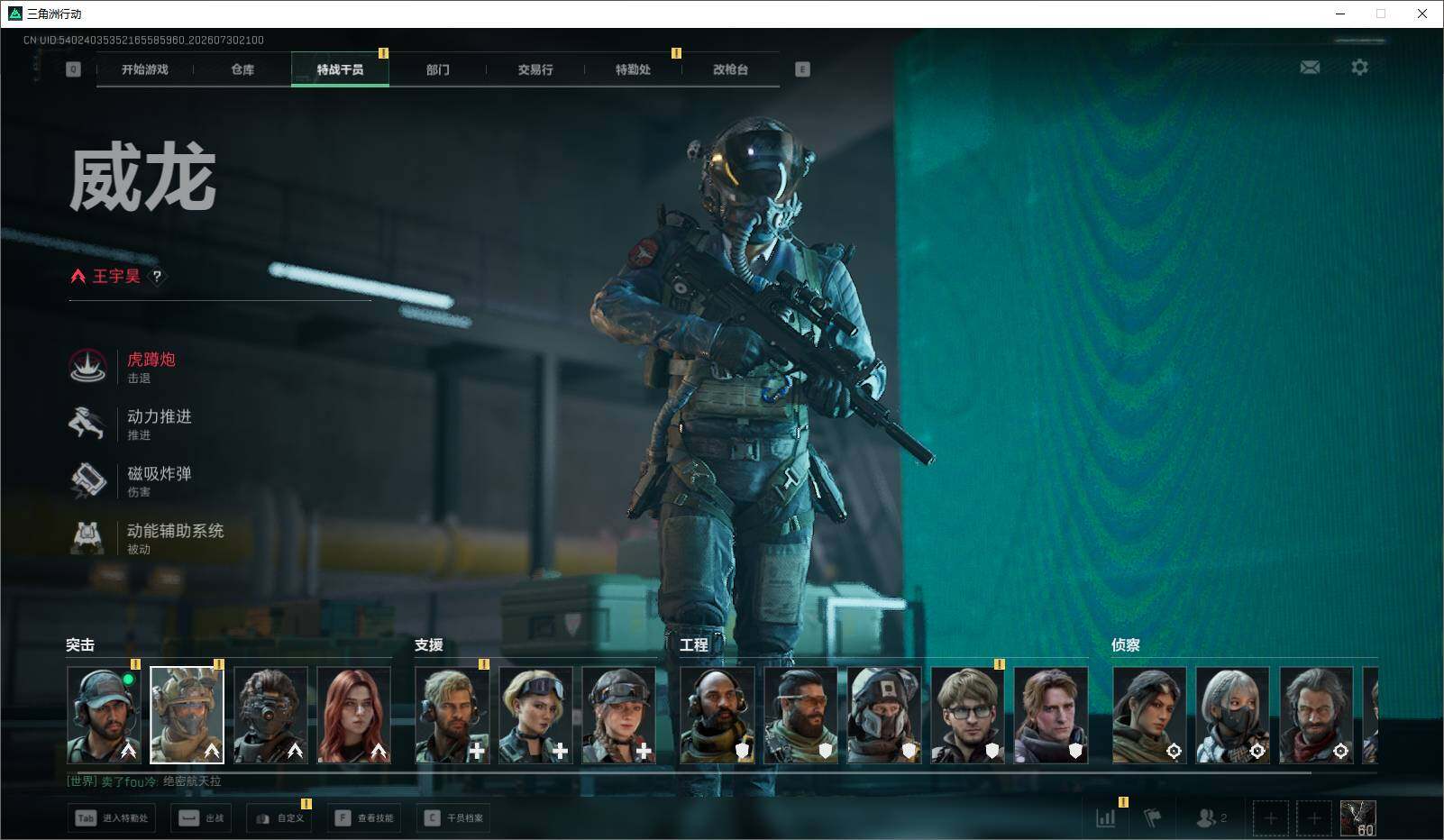Screen dimensions: 1444x840
Task: Open the 自定义 customize button
Action: [x=279, y=818]
